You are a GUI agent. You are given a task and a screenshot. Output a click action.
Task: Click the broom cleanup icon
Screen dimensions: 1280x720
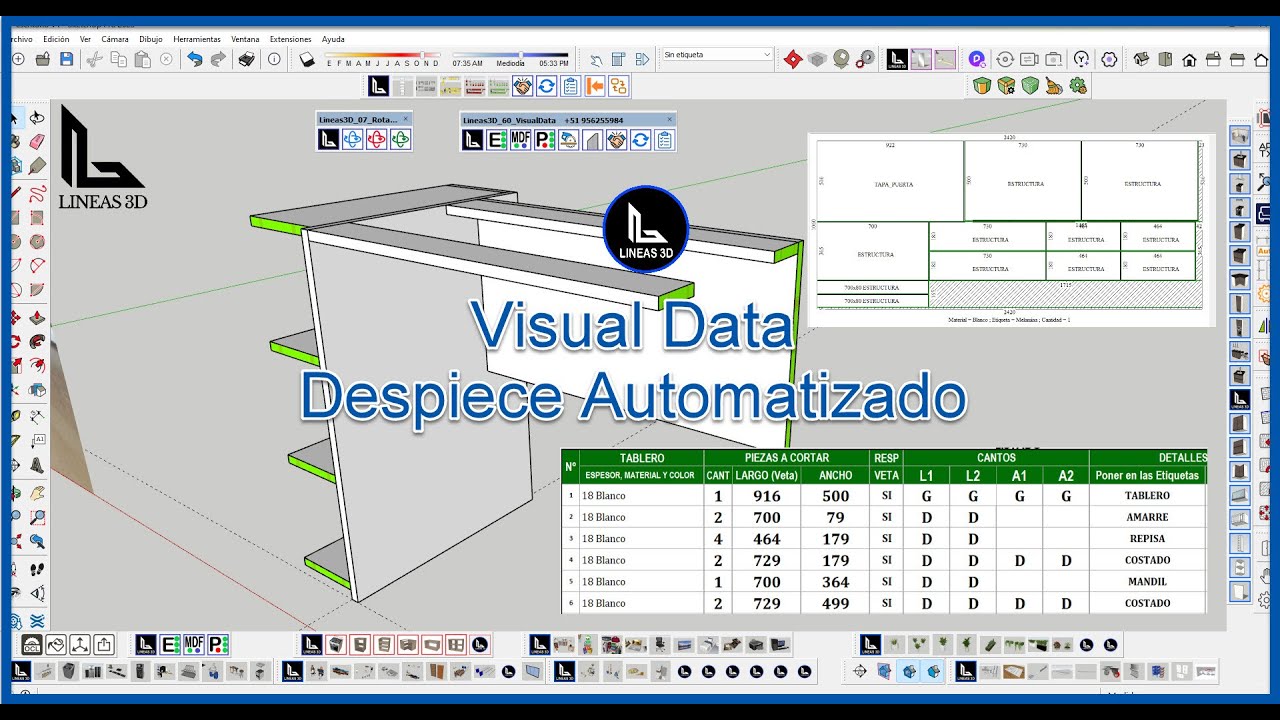pos(1054,86)
